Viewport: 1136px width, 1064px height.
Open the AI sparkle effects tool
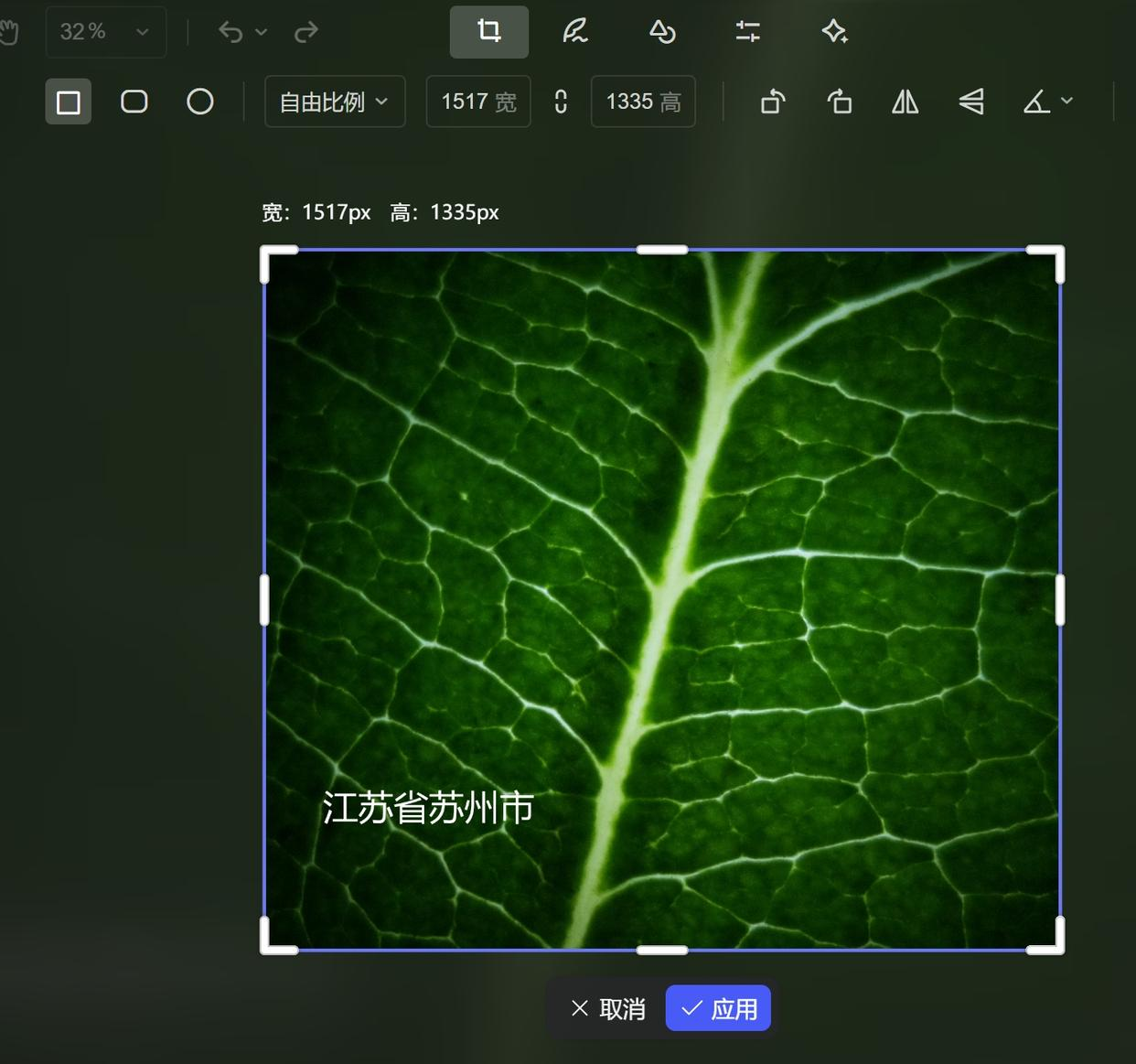tap(833, 32)
